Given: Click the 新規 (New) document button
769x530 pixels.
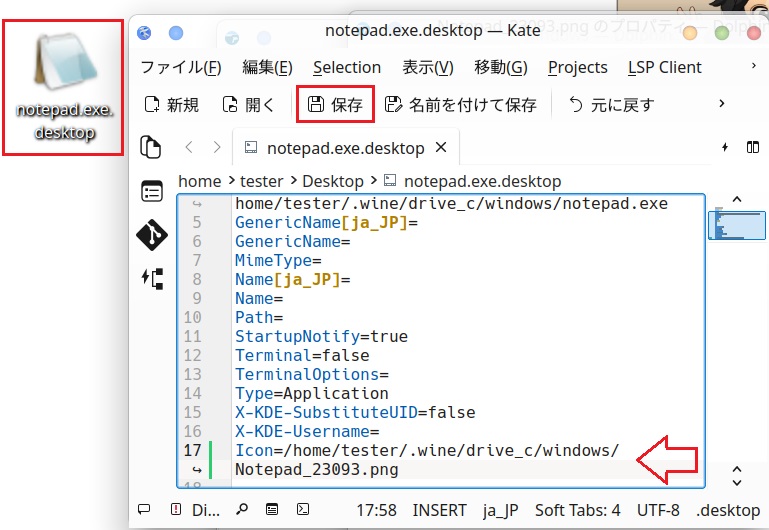Looking at the screenshot, I should [172, 104].
